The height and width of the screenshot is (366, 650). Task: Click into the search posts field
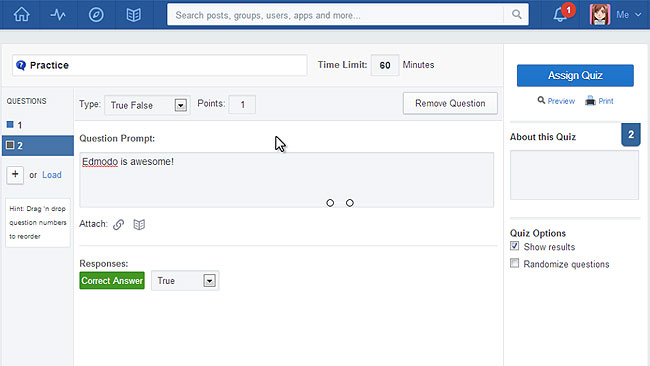(x=336, y=15)
